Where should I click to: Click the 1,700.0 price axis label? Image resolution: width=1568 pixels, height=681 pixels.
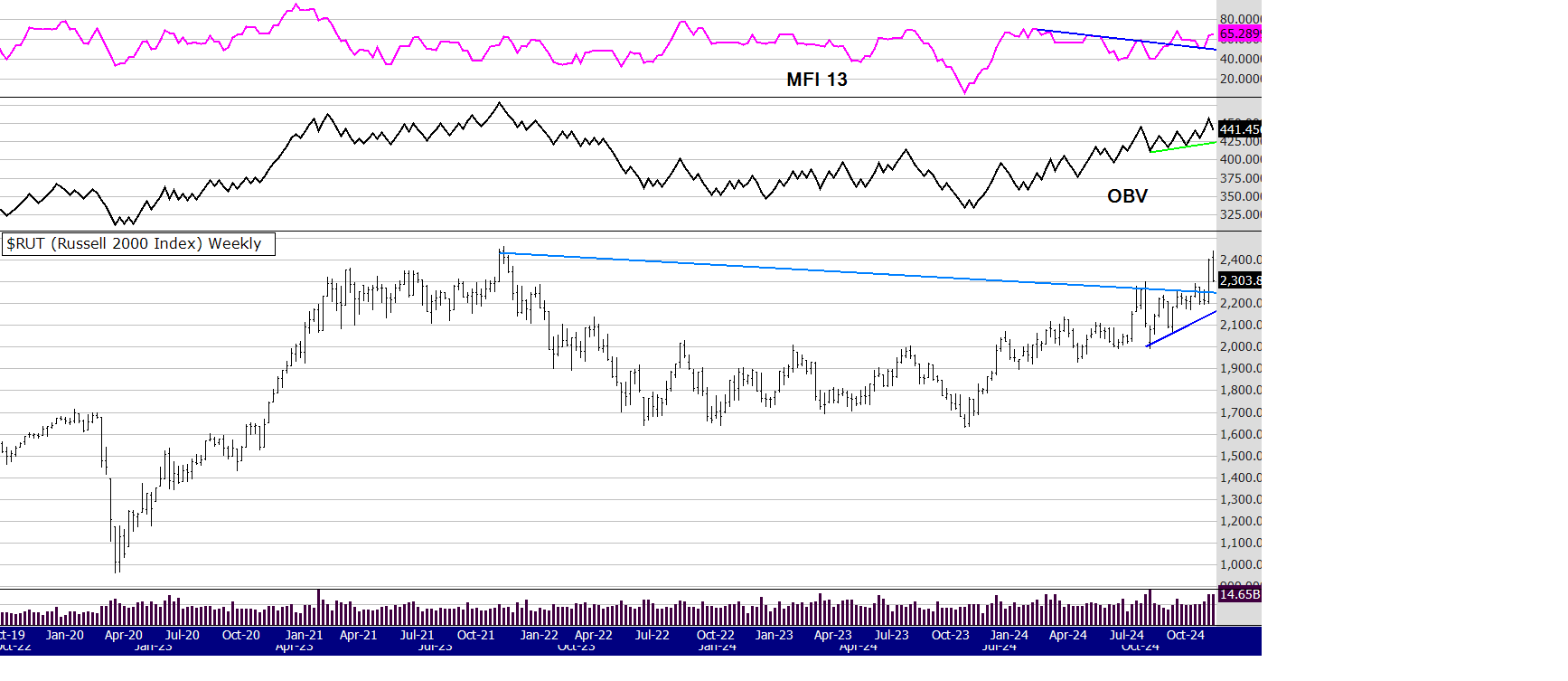[1240, 412]
